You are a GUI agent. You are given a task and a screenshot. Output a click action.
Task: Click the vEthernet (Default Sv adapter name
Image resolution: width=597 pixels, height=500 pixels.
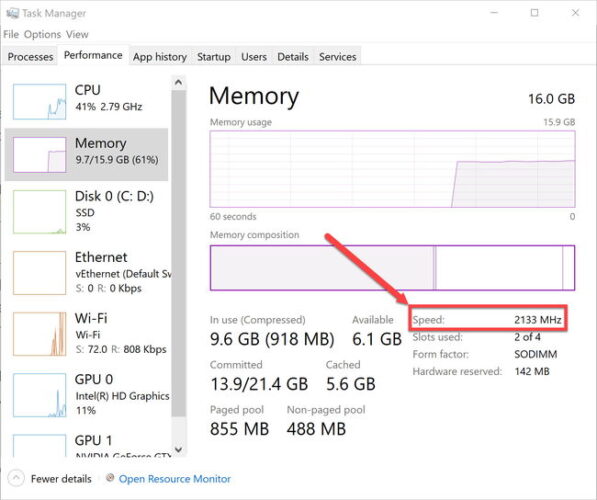point(123,274)
